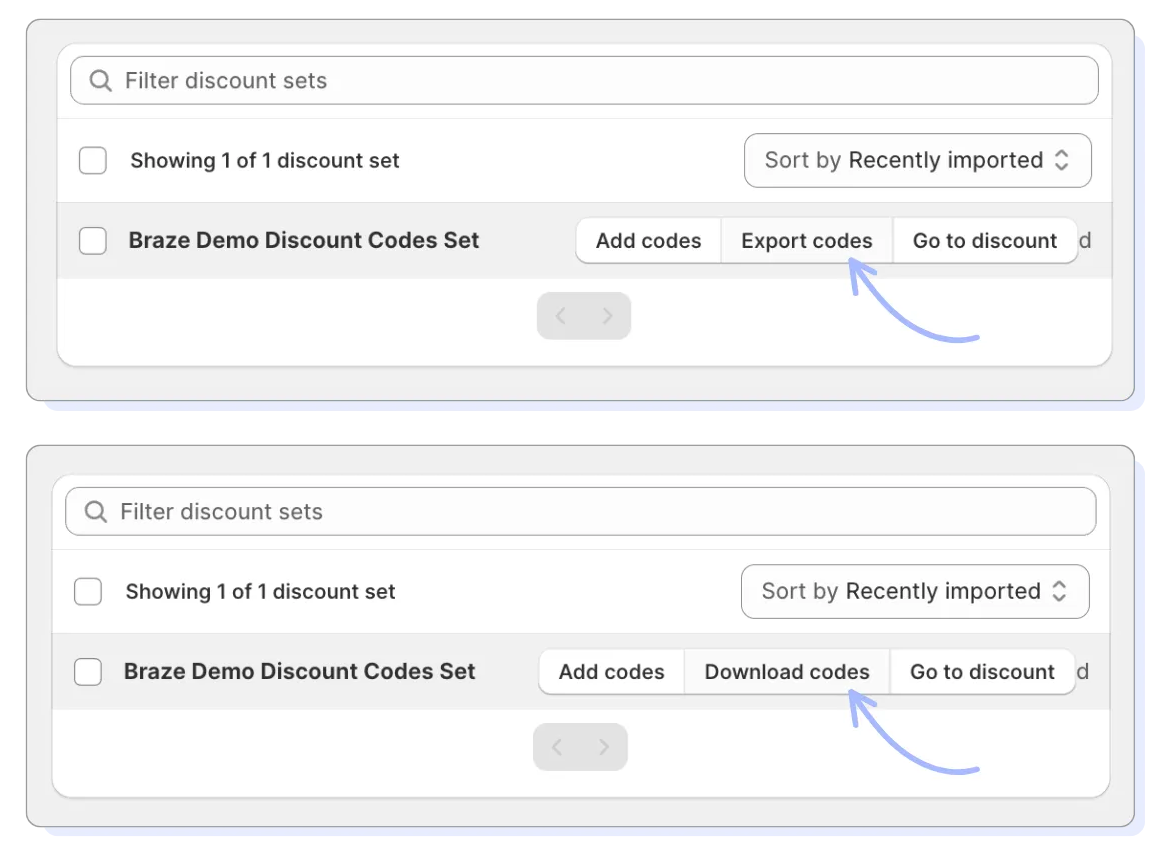Screen dimensions: 1163x858
Task: Go to previous page arrow in lower panel
Action: click(557, 747)
